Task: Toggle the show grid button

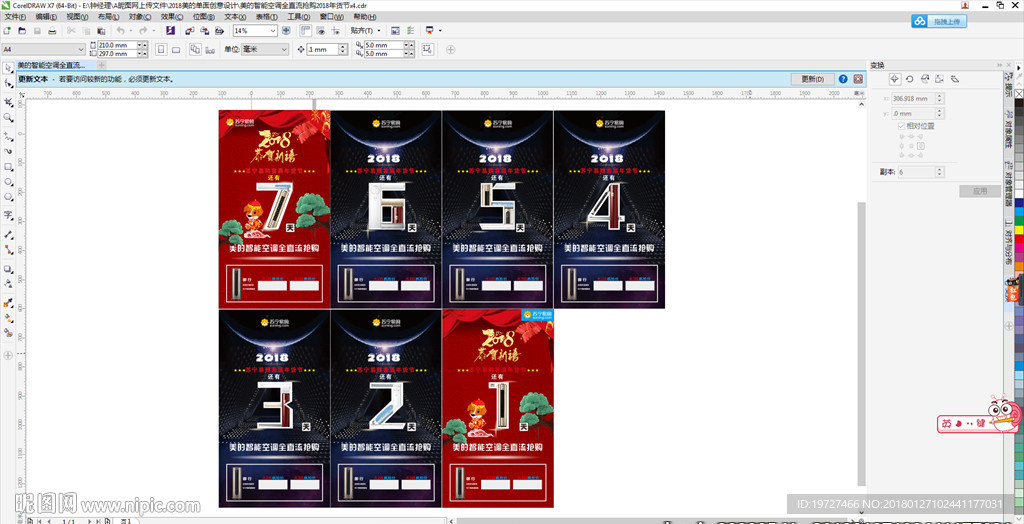Action: [x=321, y=30]
